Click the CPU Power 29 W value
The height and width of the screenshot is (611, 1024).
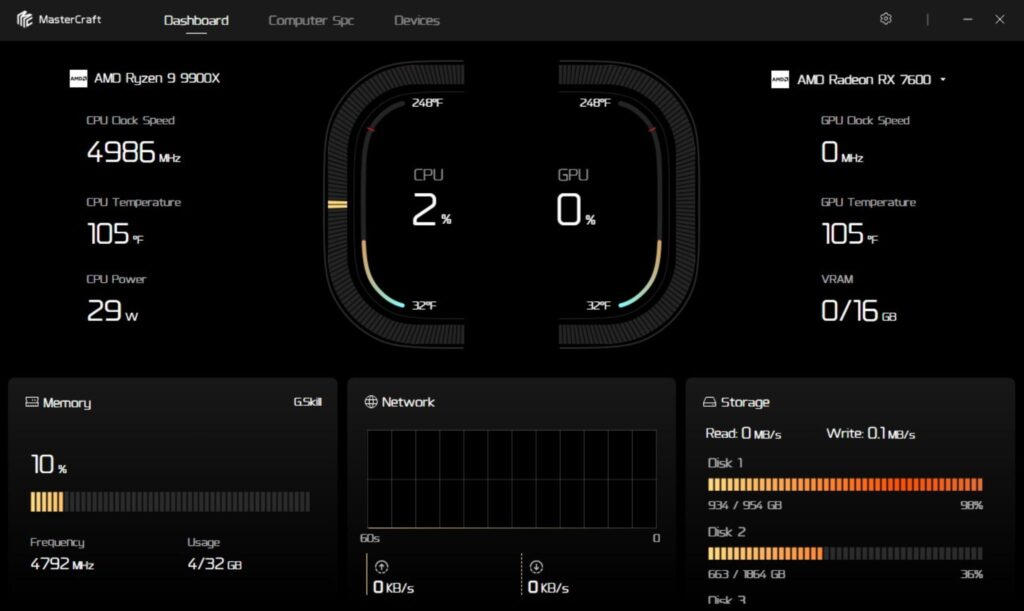pos(112,311)
